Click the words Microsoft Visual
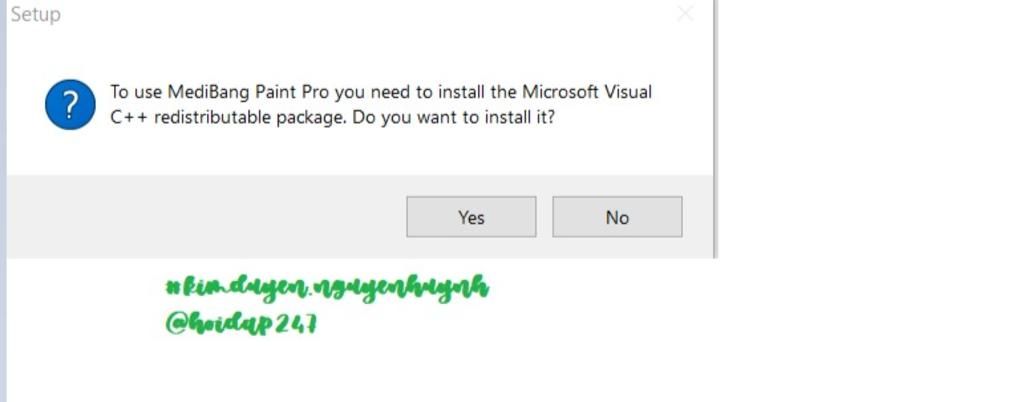The image size is (1024, 402). [587, 92]
